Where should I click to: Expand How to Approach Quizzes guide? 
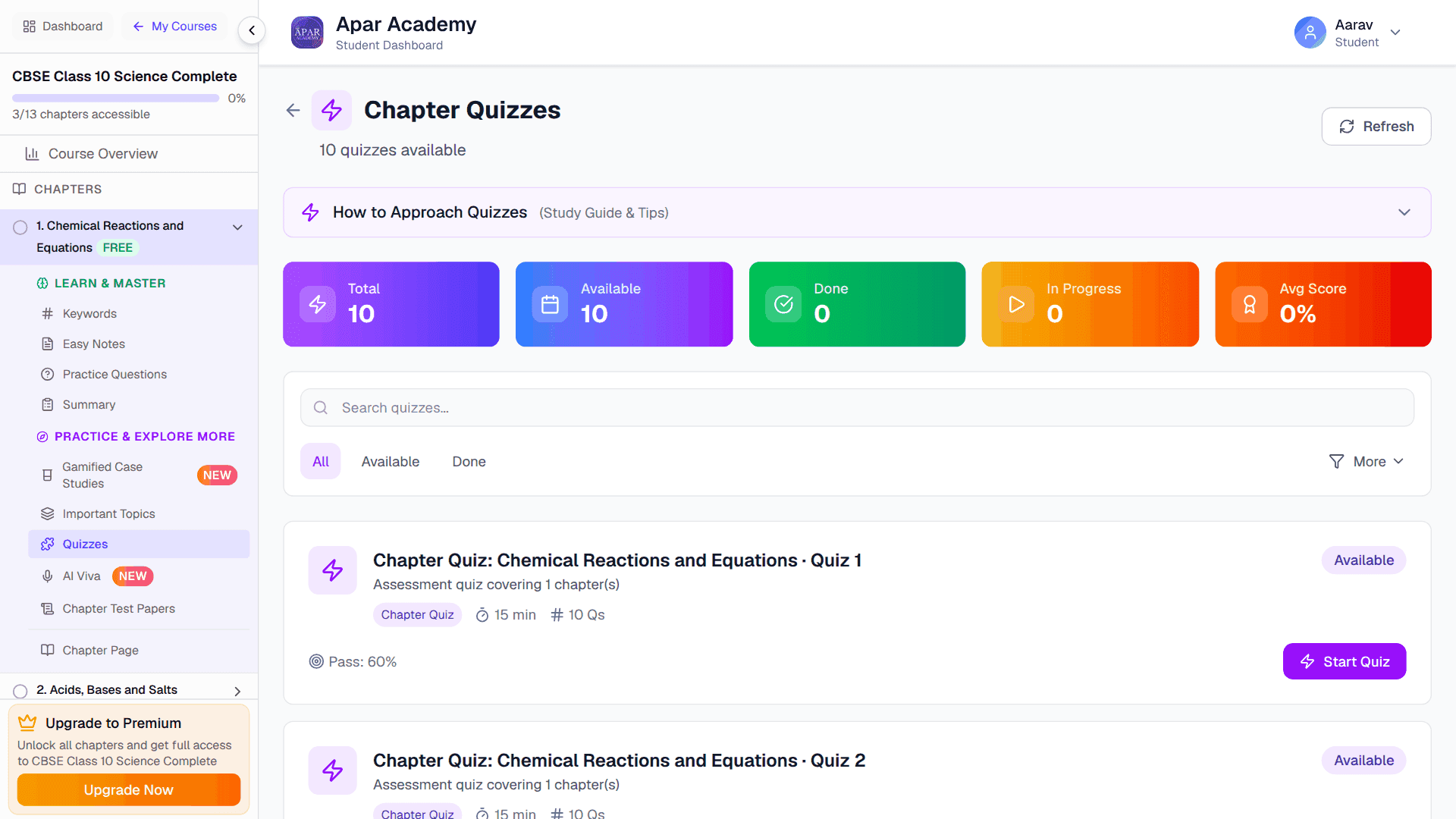[857, 212]
